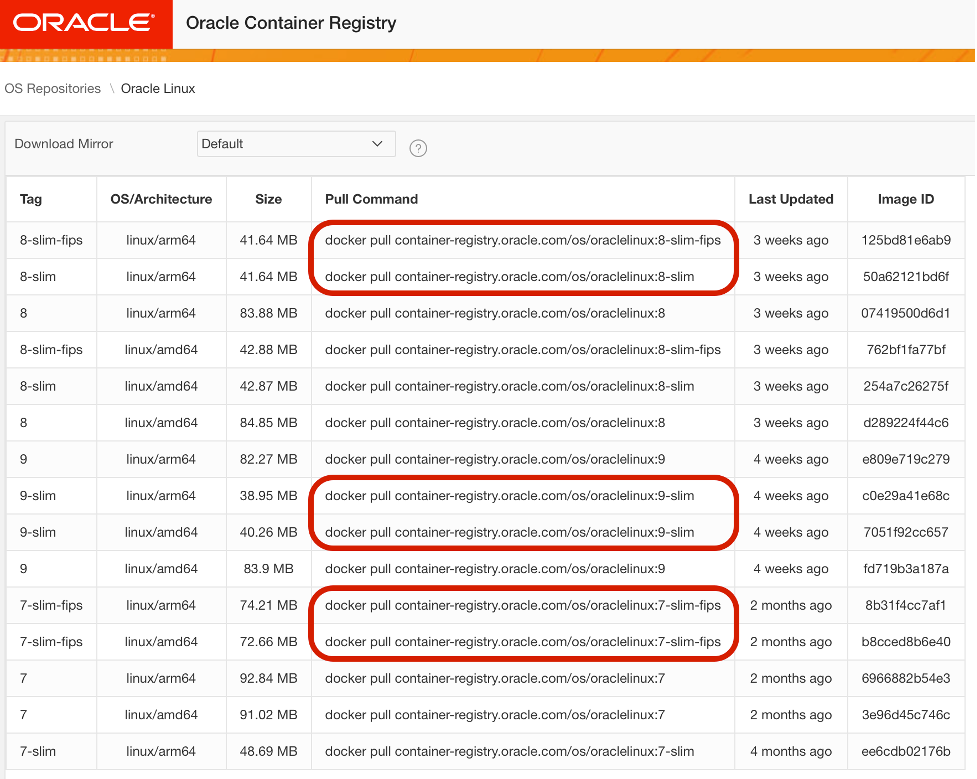Click image ID 762bf1fa77bf
The height and width of the screenshot is (779, 977).
906,350
